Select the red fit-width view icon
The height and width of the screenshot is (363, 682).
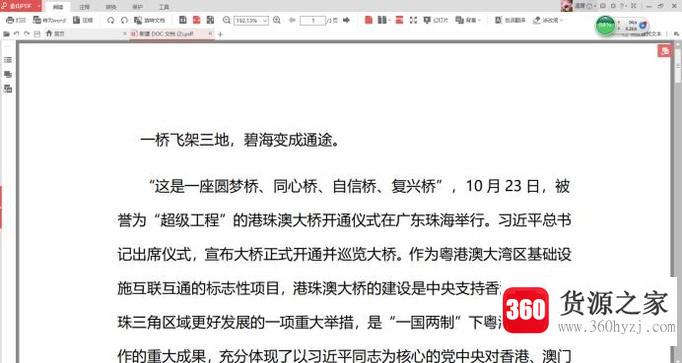pos(197,20)
